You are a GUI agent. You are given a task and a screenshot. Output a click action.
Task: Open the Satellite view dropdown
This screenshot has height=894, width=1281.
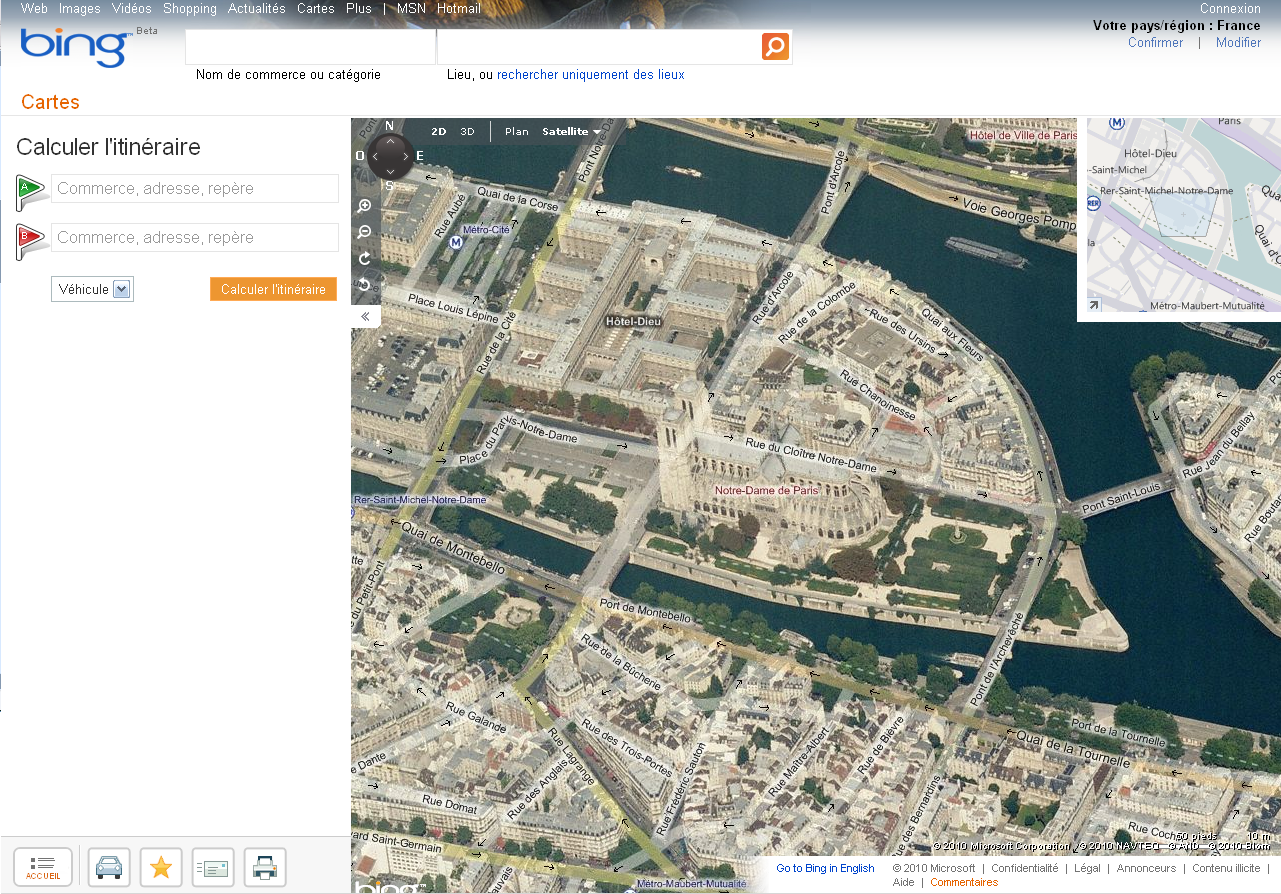pyautogui.click(x=571, y=131)
